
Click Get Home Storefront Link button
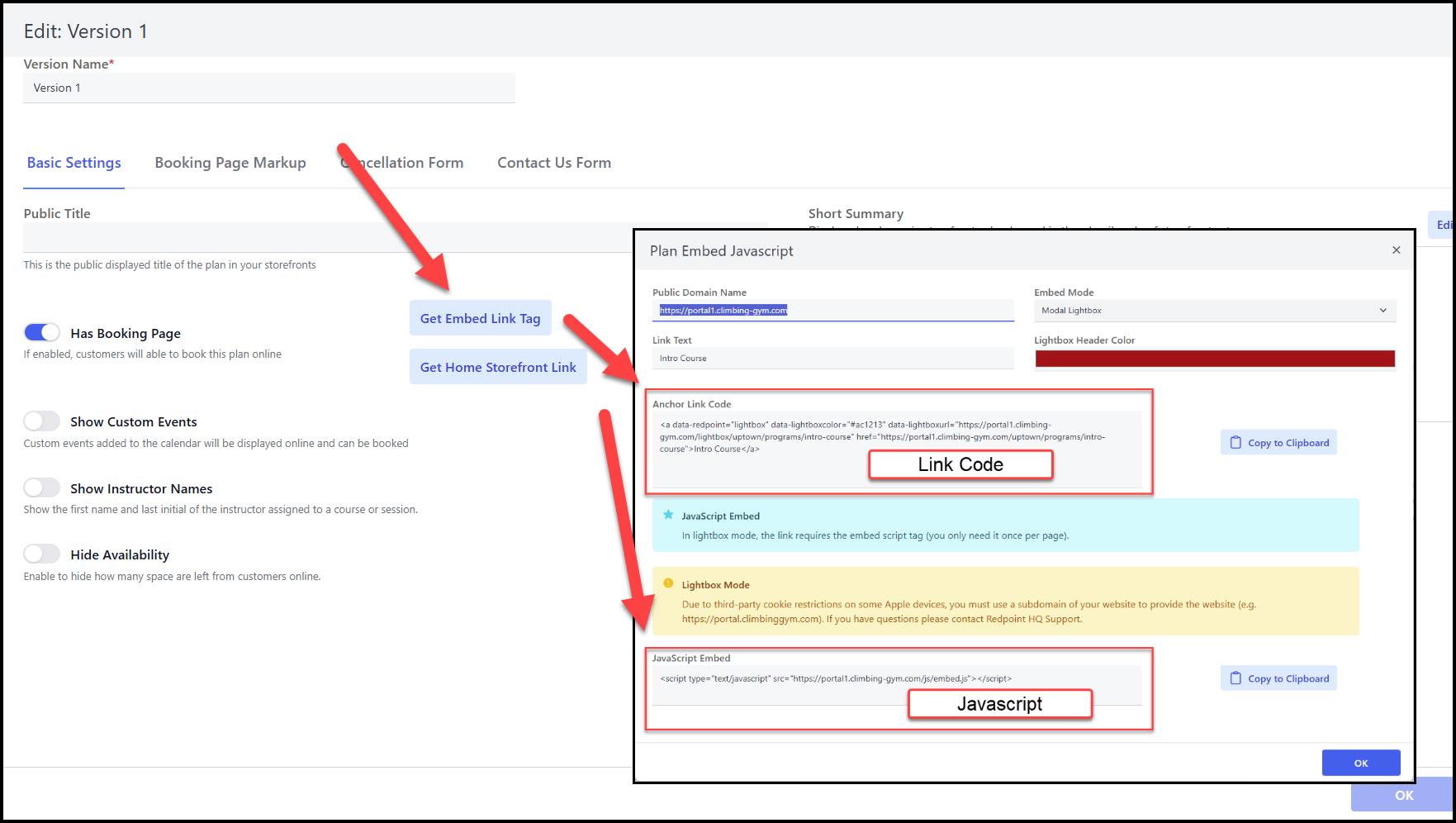498,367
